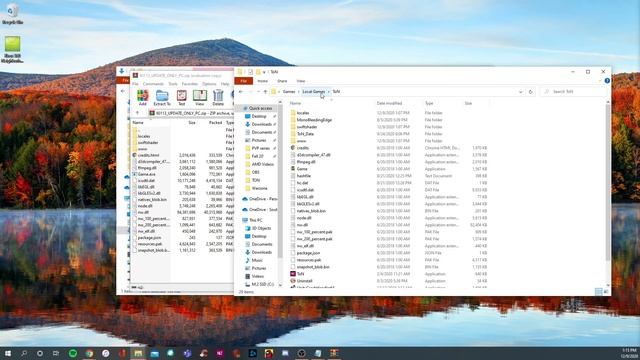Select Game.exe in the WinRAR archive list
The image size is (640, 360).
146,174
